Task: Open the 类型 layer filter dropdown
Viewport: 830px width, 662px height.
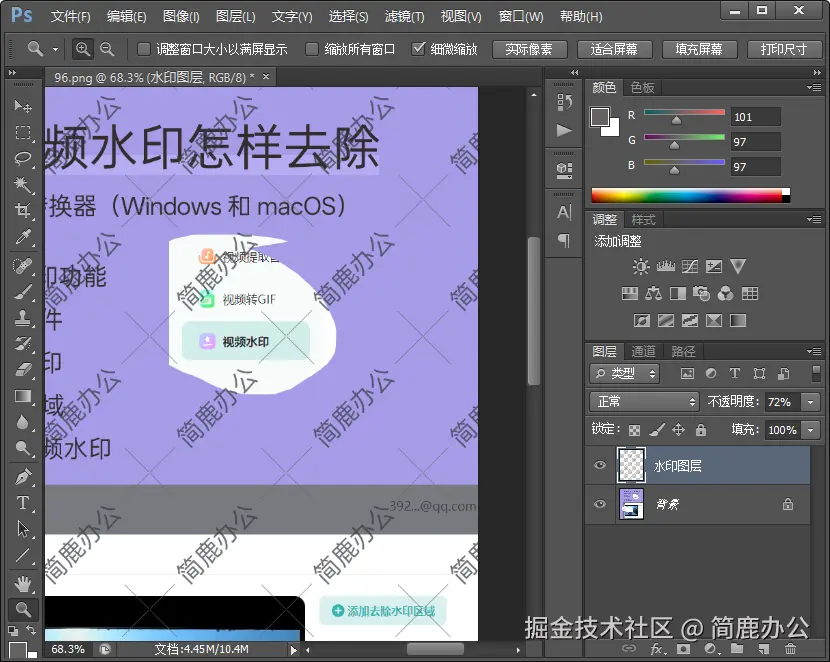Action: point(624,373)
